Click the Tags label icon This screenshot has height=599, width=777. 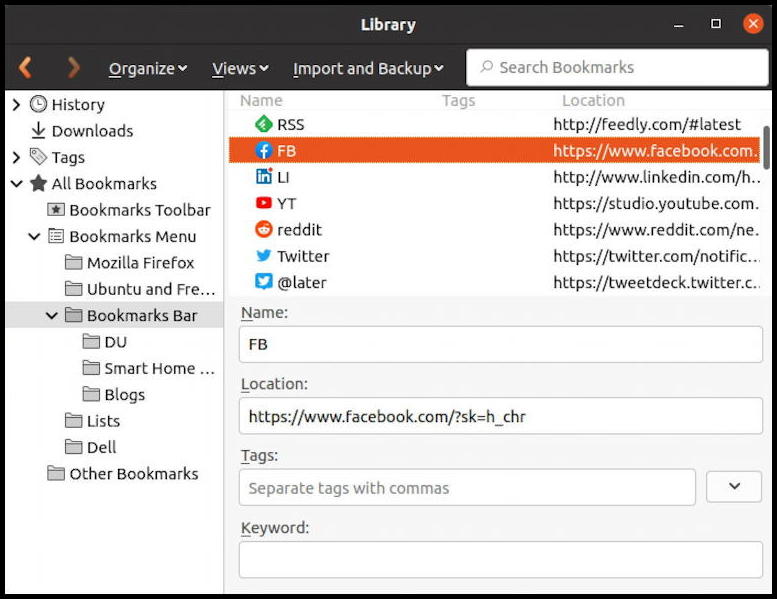(38, 157)
